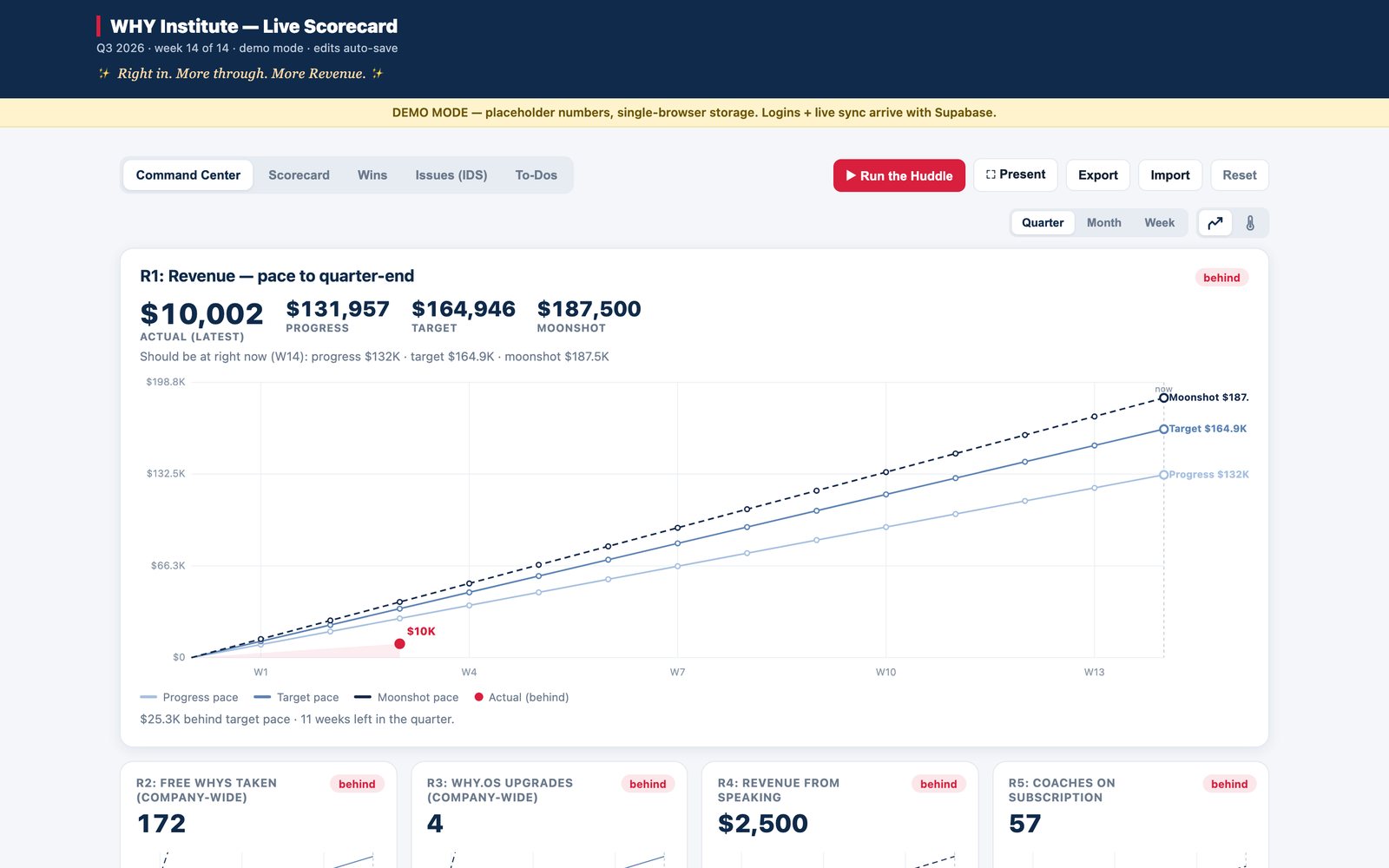
Task: Click the 'Should be at right now' summary line
Action: tap(374, 357)
